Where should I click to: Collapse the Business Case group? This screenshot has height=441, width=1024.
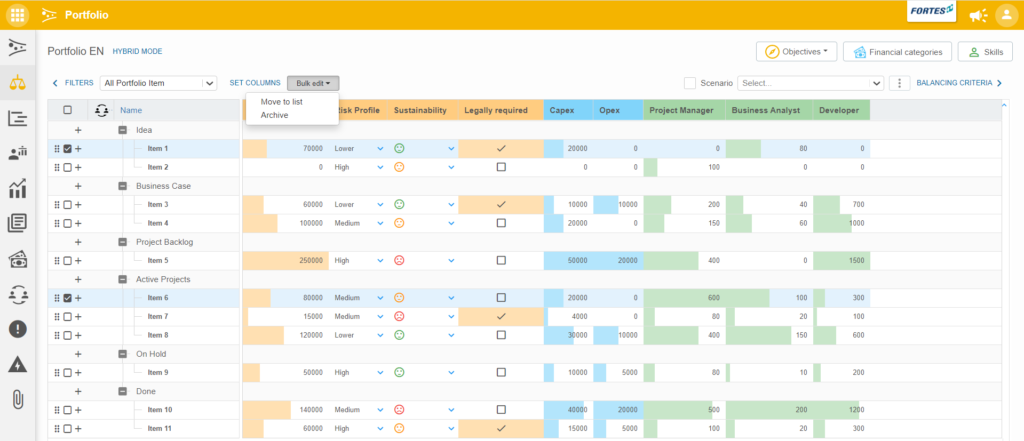point(123,186)
